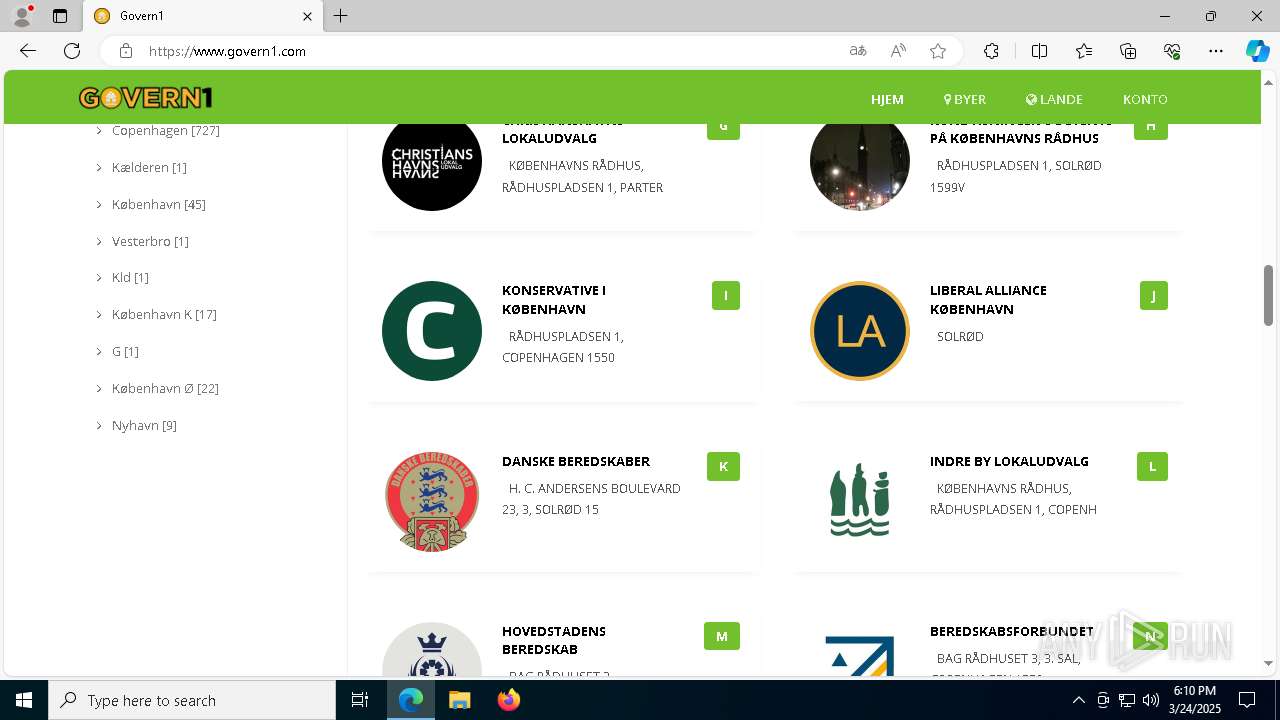The width and height of the screenshot is (1280, 720).
Task: Expand the København Ø [22] chevron
Action: click(99, 389)
